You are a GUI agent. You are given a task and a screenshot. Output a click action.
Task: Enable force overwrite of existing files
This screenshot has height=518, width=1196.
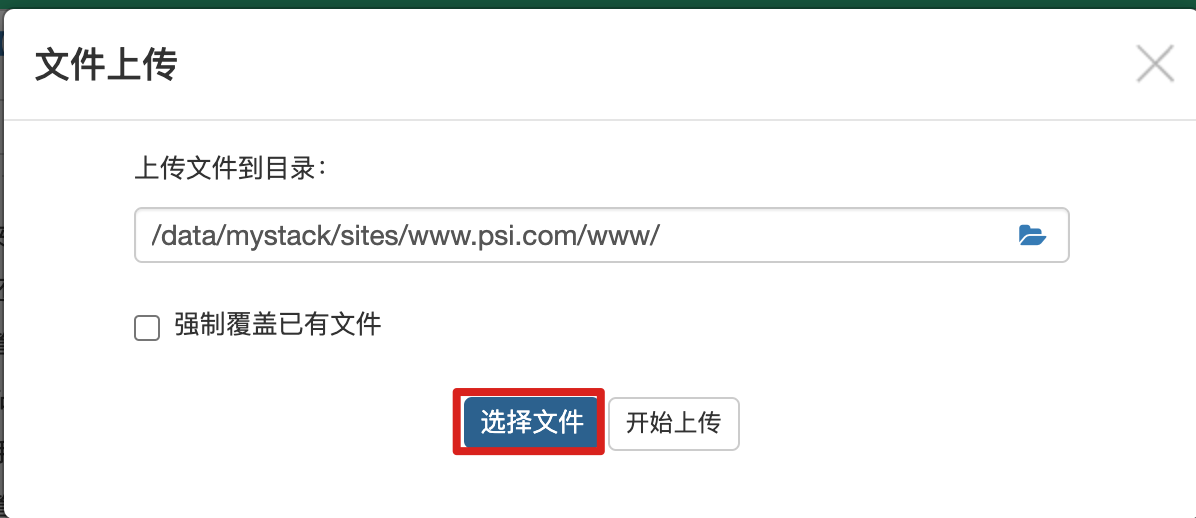[147, 328]
